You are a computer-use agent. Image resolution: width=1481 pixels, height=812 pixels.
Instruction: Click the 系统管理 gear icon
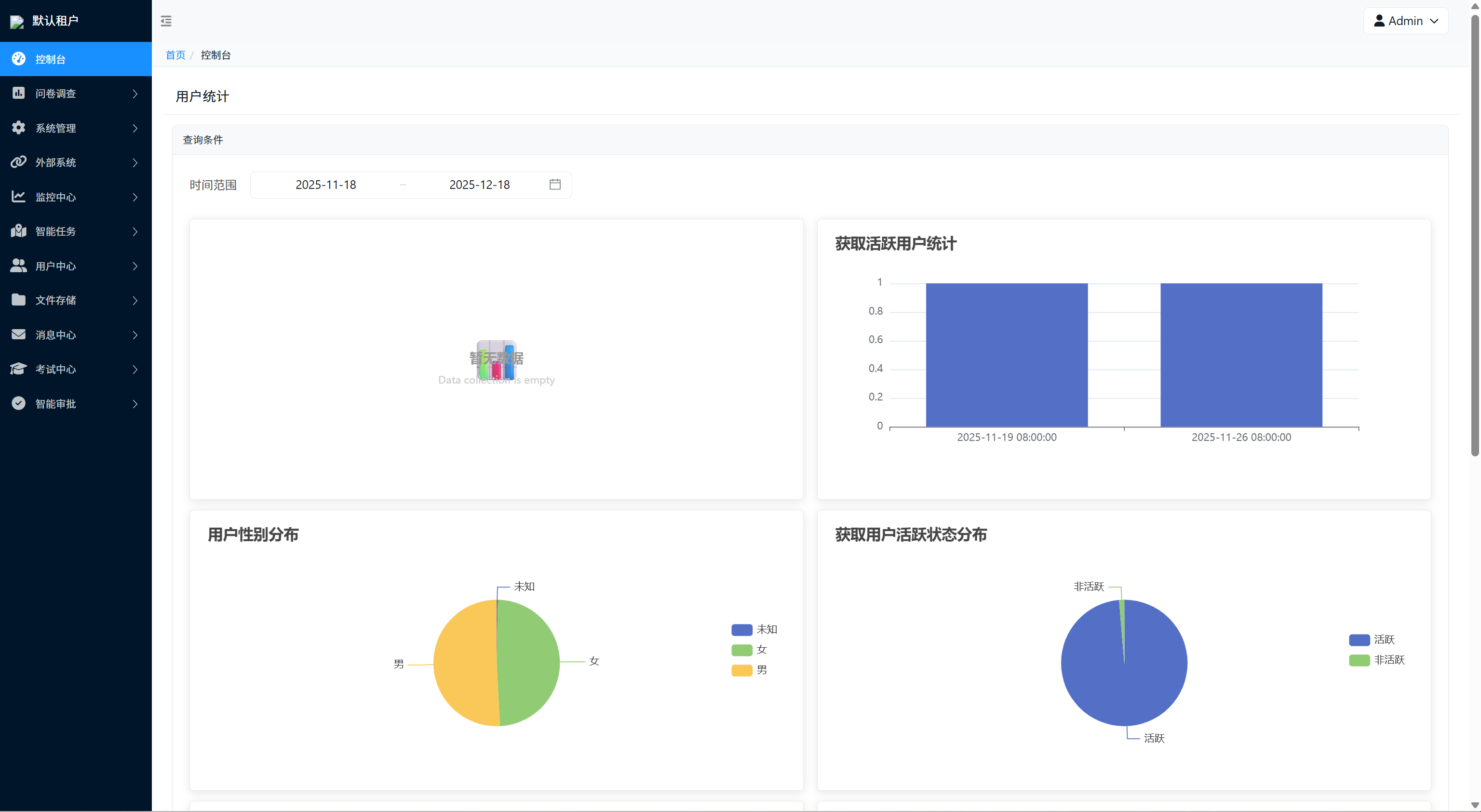point(18,128)
